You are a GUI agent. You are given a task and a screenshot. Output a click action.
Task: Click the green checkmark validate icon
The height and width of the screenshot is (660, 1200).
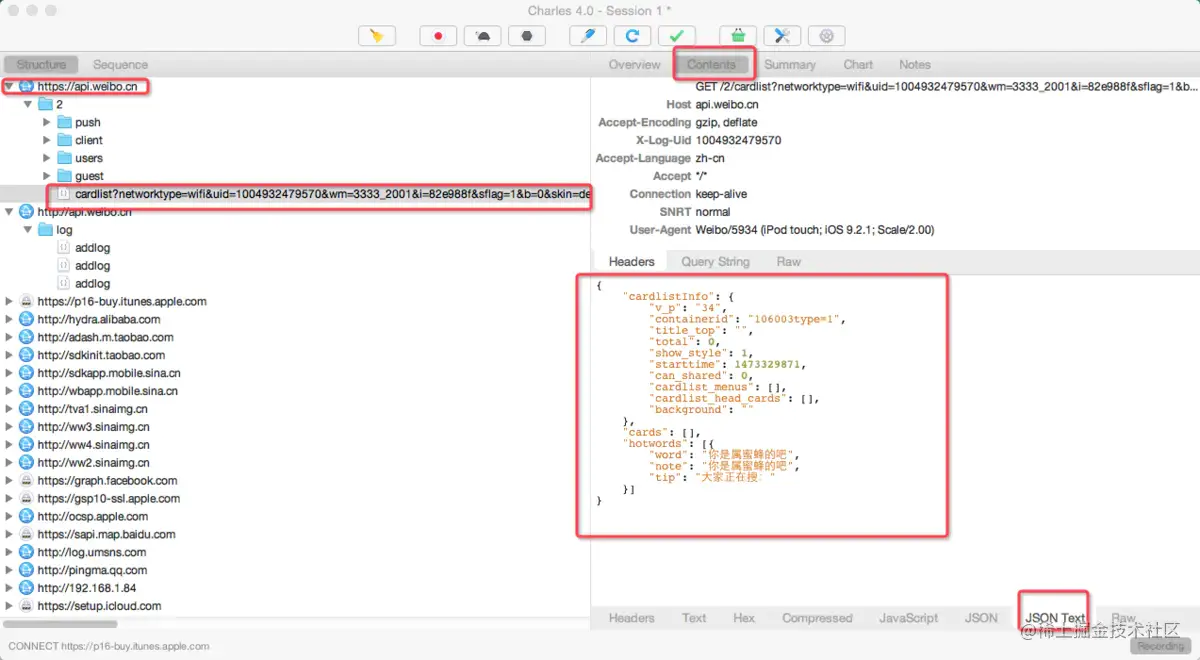point(677,35)
